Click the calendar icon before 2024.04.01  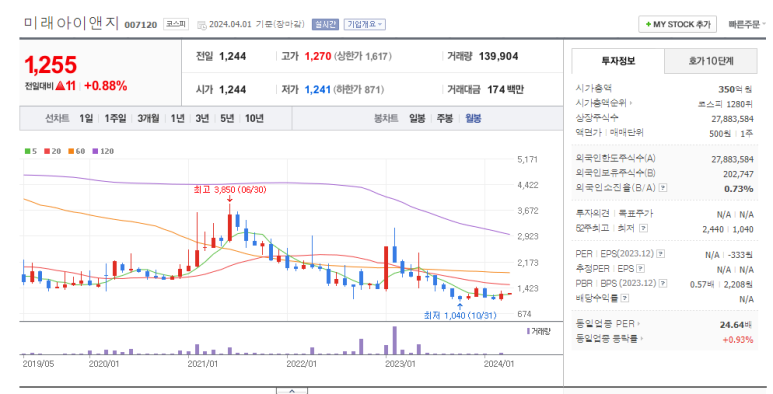202,25
